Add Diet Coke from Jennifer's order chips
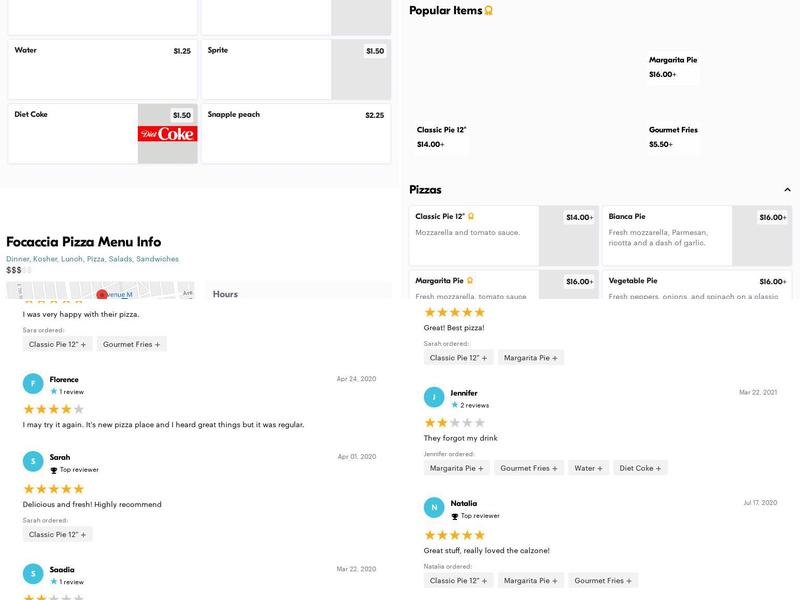This screenshot has width=800, height=600. tap(640, 468)
